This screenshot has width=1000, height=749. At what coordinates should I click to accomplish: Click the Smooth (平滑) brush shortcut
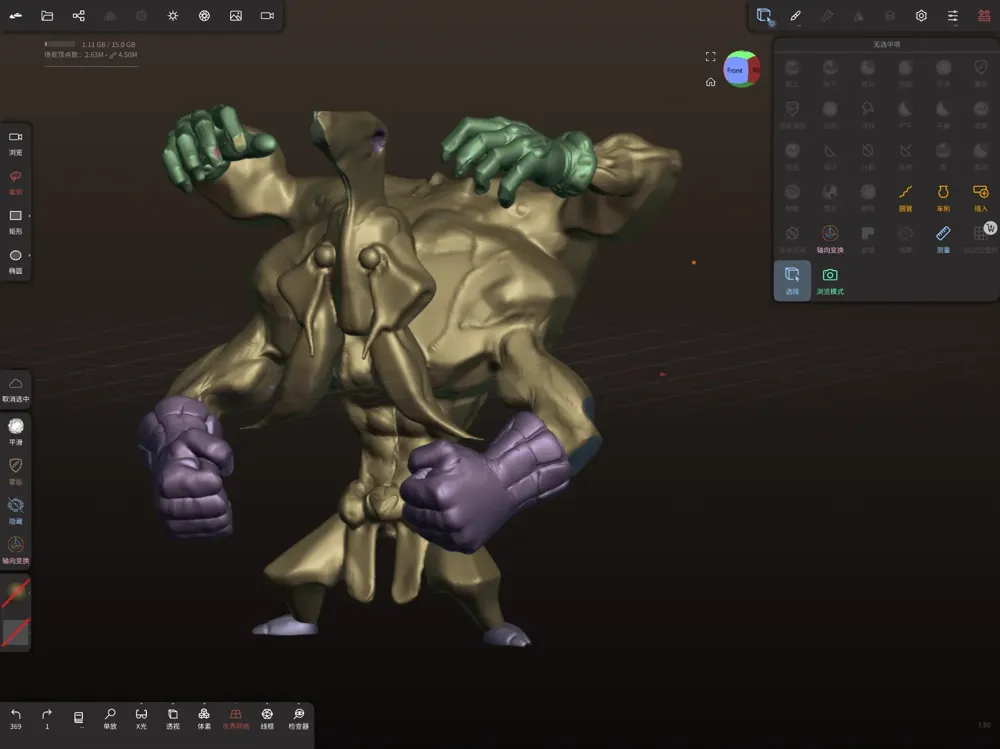pyautogui.click(x=15, y=431)
